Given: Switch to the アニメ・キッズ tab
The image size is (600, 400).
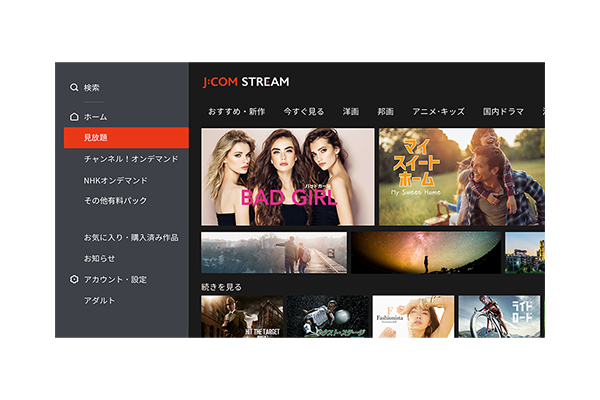Looking at the screenshot, I should click(x=439, y=111).
